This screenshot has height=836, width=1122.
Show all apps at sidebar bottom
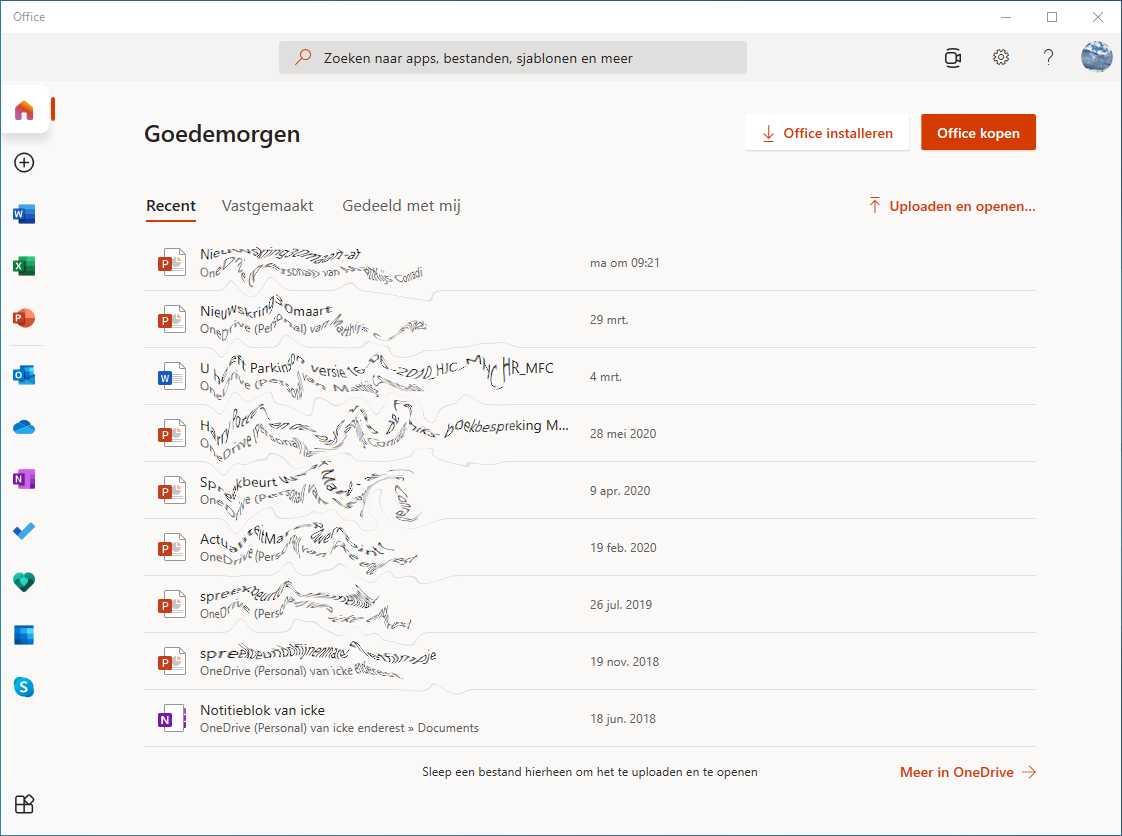point(24,804)
